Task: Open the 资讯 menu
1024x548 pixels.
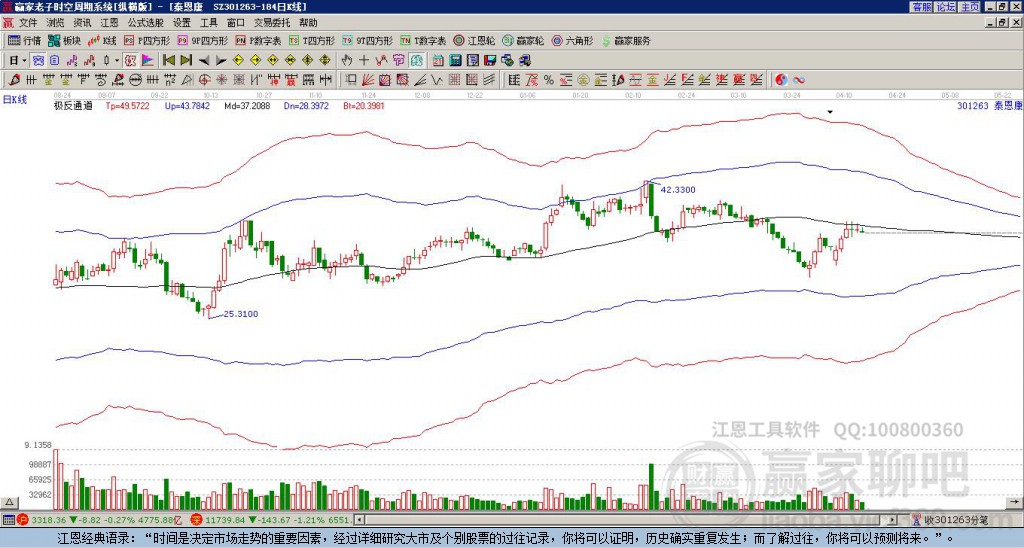Action: pyautogui.click(x=82, y=23)
